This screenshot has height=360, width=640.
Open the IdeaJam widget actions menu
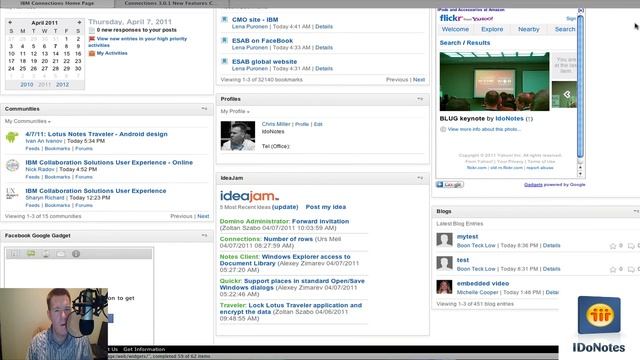(420, 178)
